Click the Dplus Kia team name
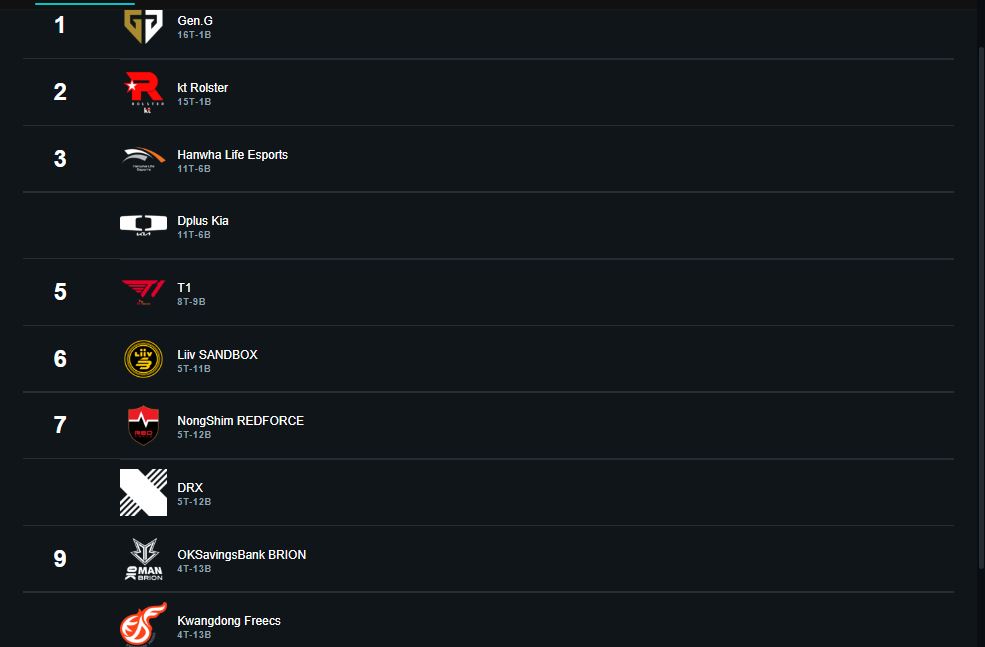 coord(203,221)
